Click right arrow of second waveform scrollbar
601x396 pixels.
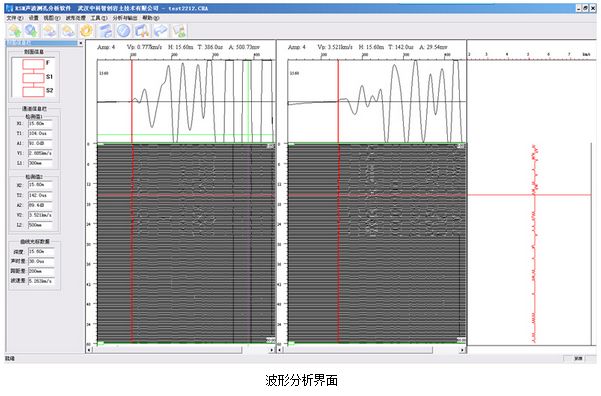point(463,350)
